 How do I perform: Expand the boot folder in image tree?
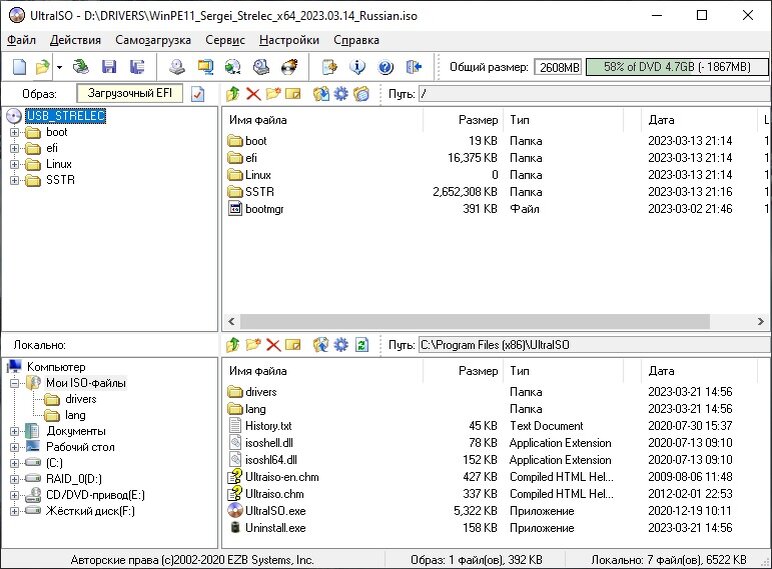coord(14,132)
